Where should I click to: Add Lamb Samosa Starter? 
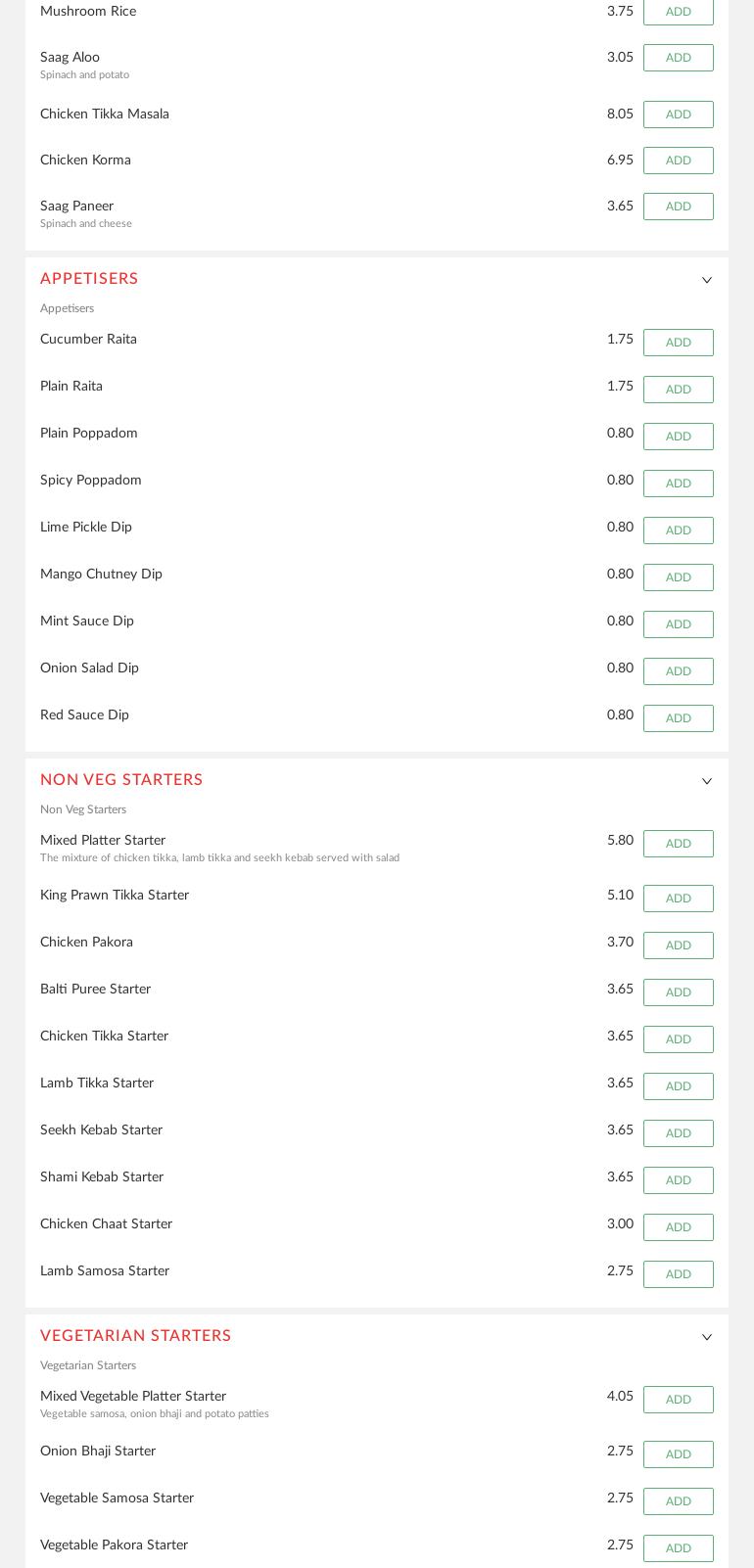point(679,1274)
